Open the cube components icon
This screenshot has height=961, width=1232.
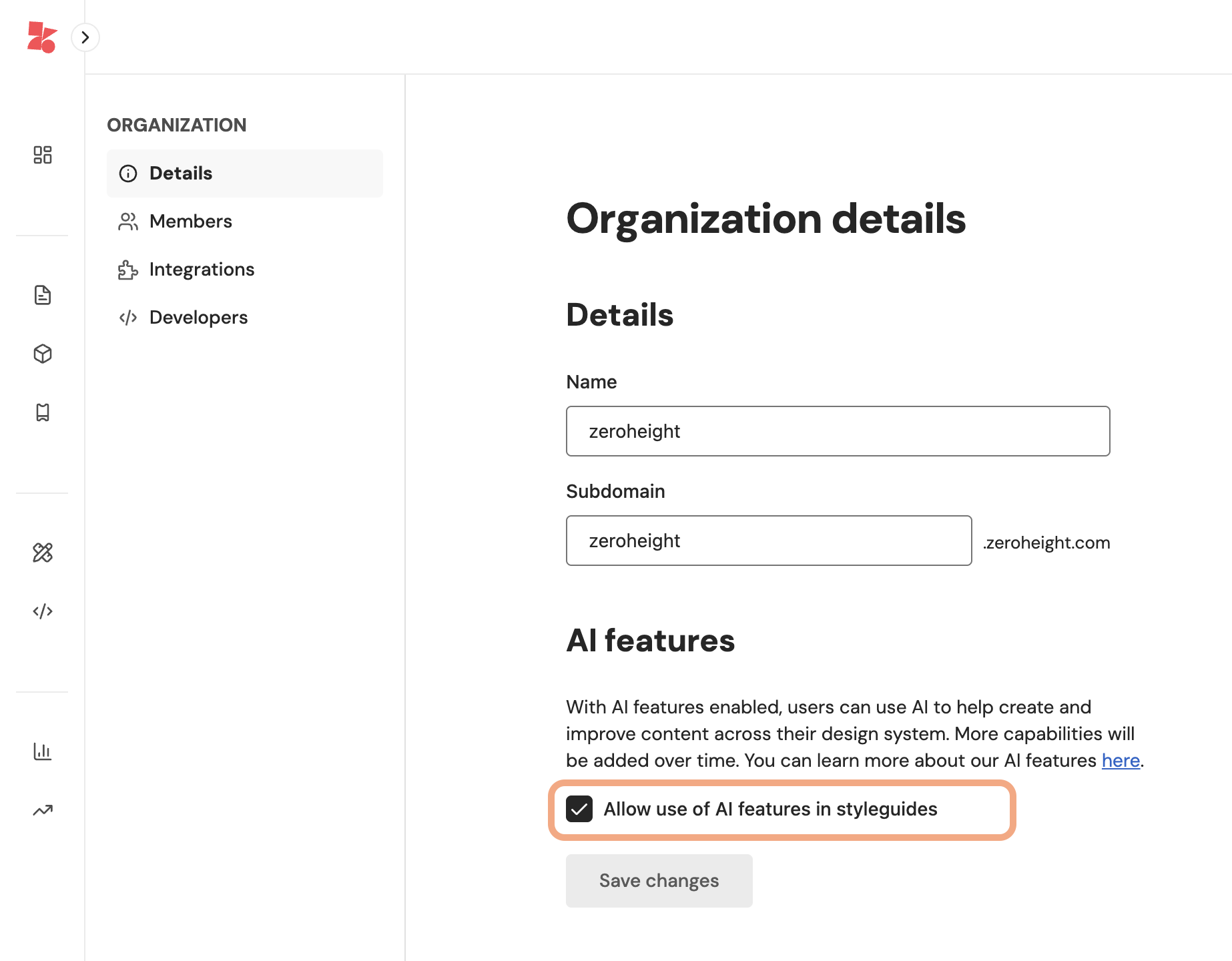43,354
